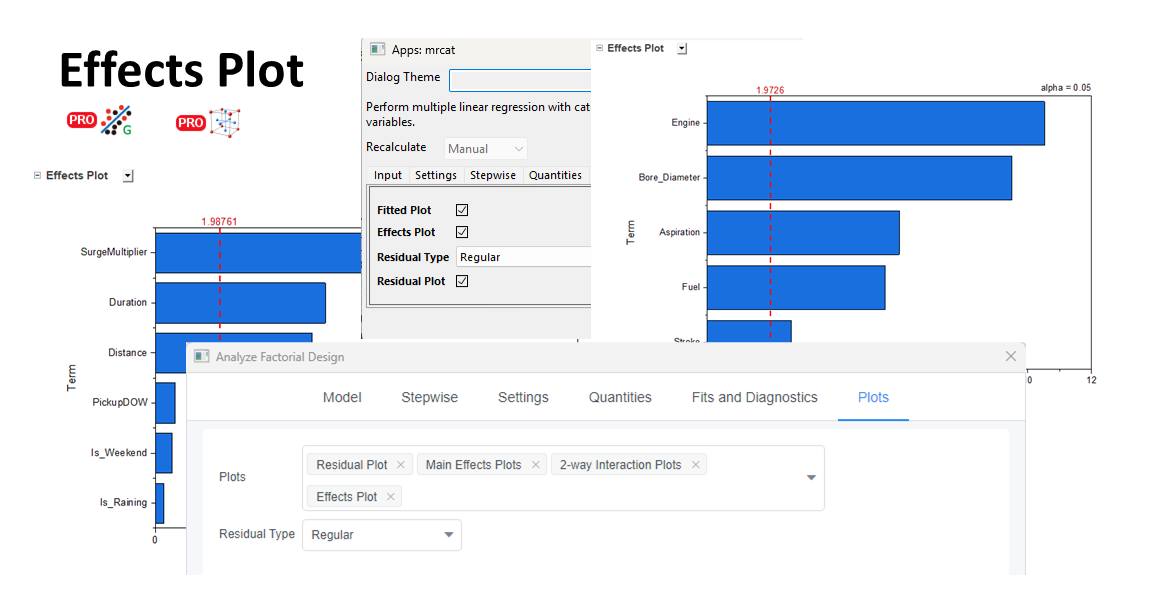The image size is (1152, 603).
Task: Open the Model tab
Action: coord(342,397)
